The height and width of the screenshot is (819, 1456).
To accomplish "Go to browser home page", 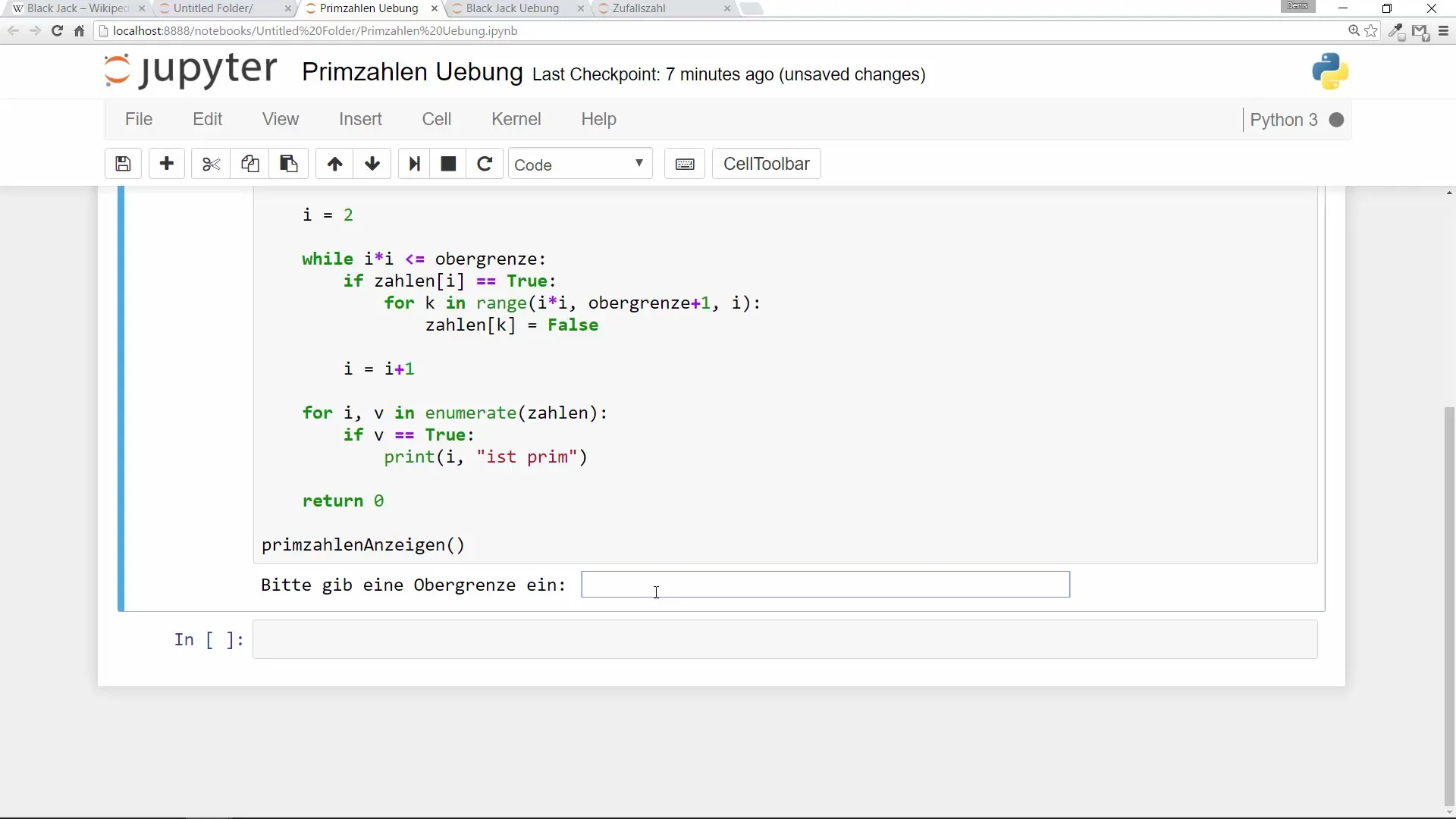I will point(79,31).
